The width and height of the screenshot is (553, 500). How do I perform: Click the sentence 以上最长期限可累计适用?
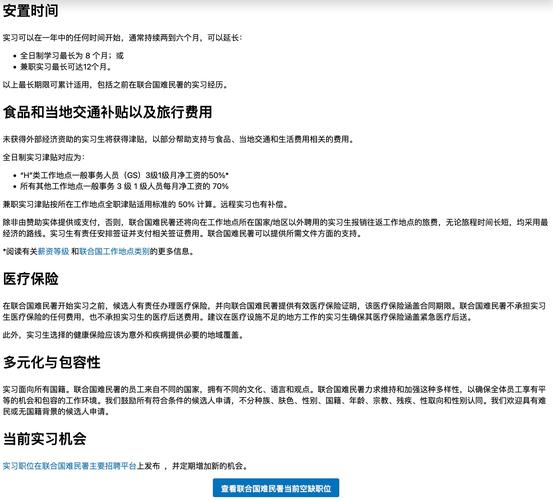click(116, 85)
